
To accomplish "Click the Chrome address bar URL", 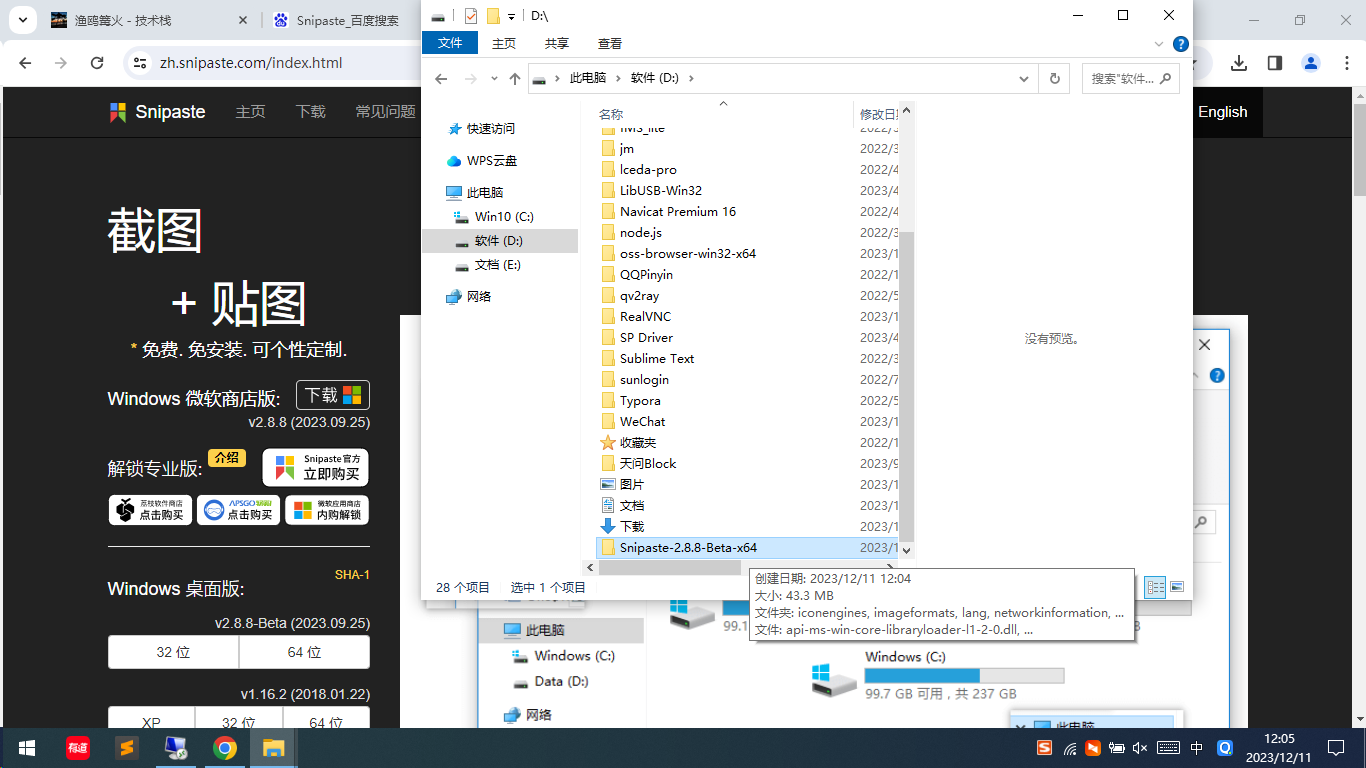I will click(251, 63).
